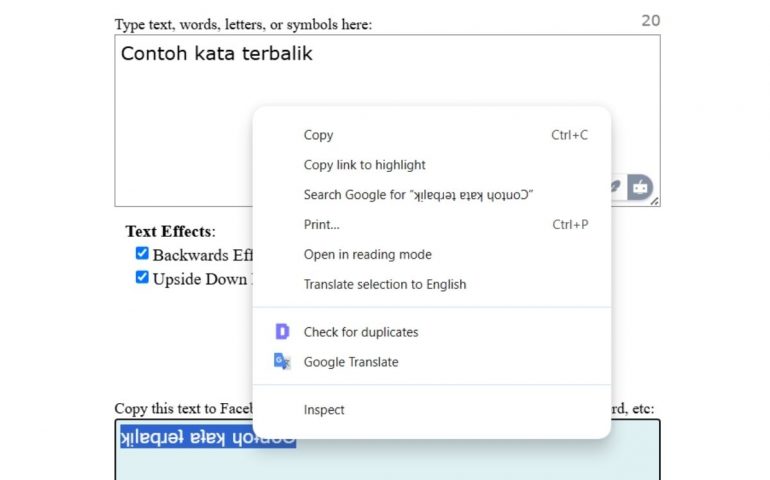Viewport: 770px width, 480px height.
Task: Select Translate selection to English
Action: tap(384, 285)
